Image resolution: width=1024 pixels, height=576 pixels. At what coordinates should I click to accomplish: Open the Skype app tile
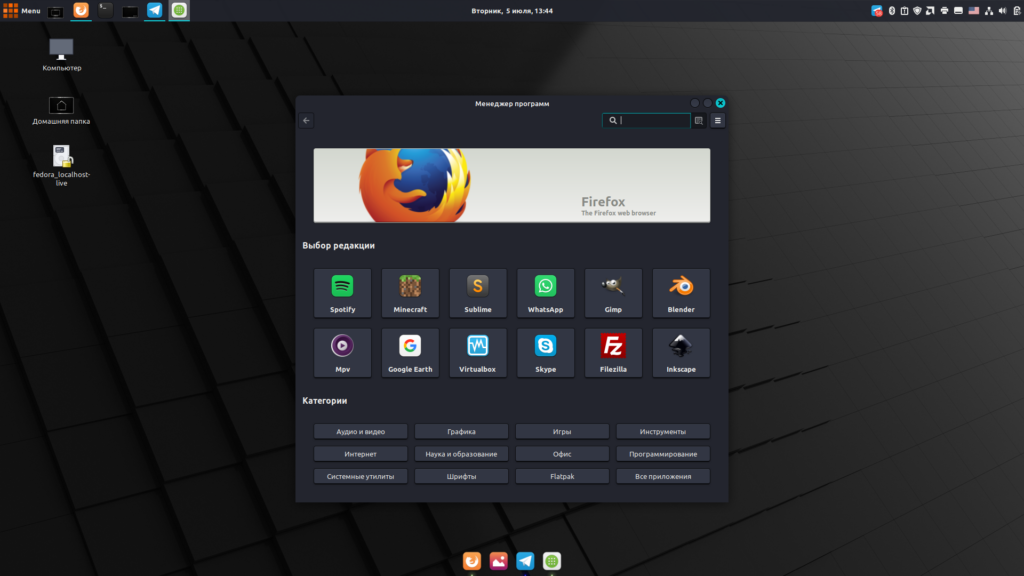[x=545, y=352]
